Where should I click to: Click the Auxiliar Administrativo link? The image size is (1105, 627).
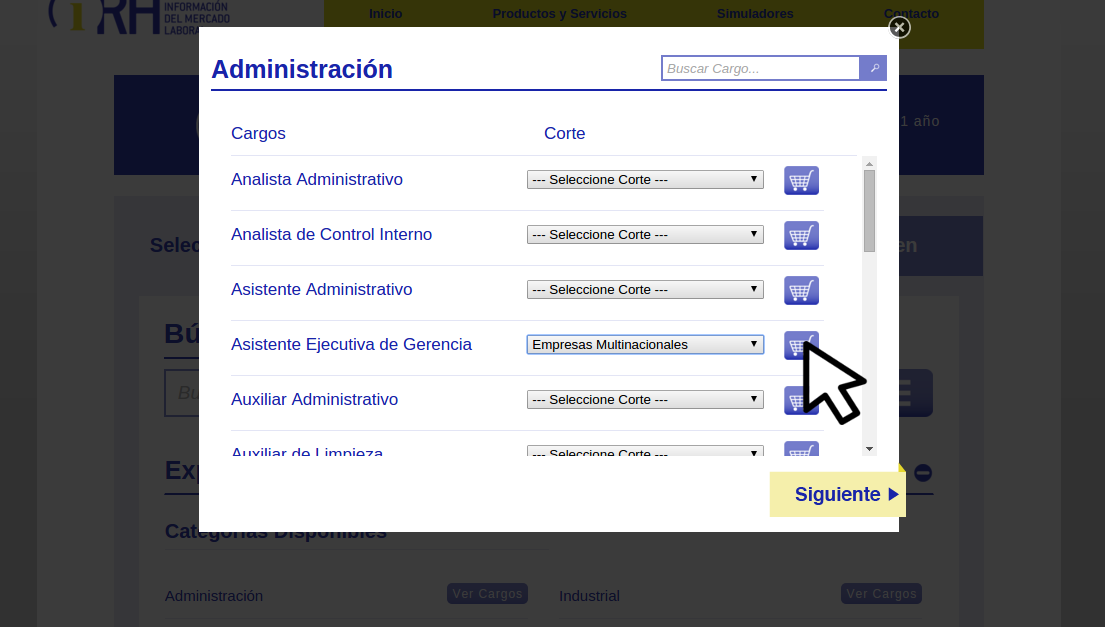click(314, 399)
